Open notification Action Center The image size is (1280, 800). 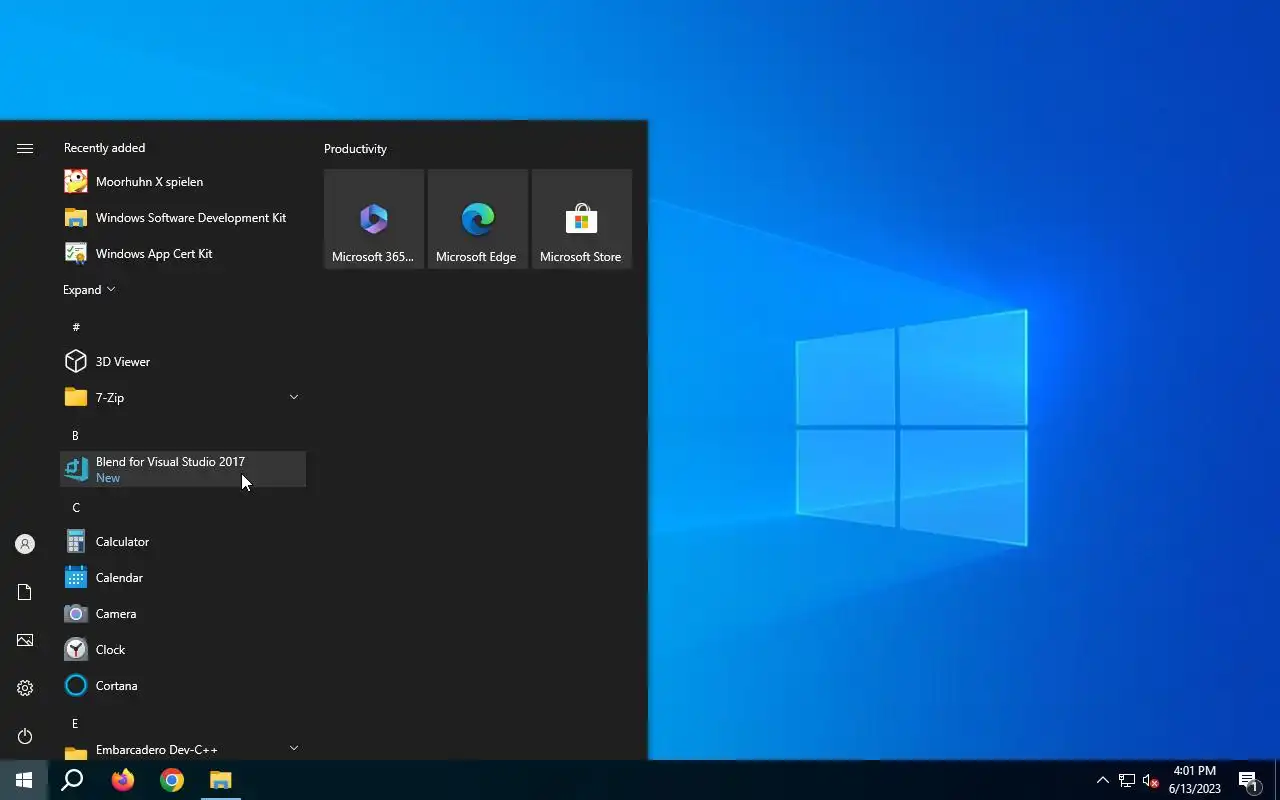tap(1249, 780)
